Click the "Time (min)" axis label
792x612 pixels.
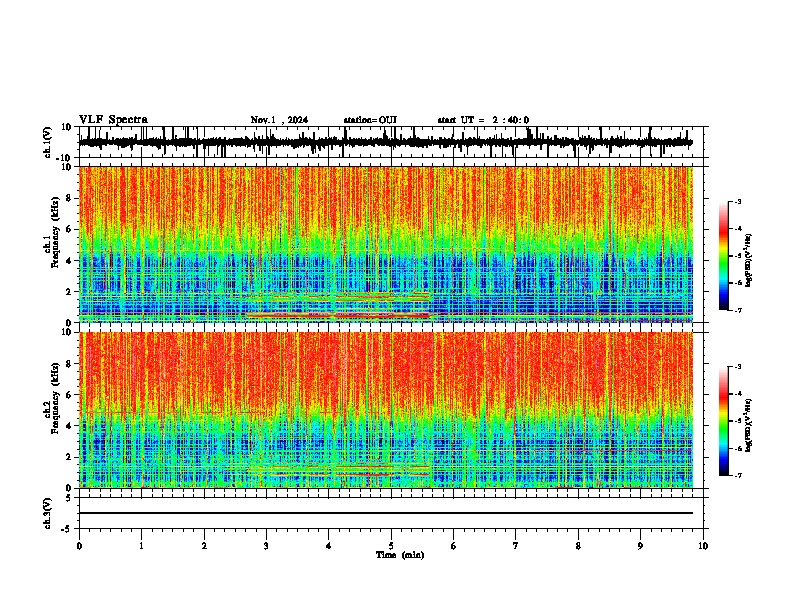click(400, 555)
